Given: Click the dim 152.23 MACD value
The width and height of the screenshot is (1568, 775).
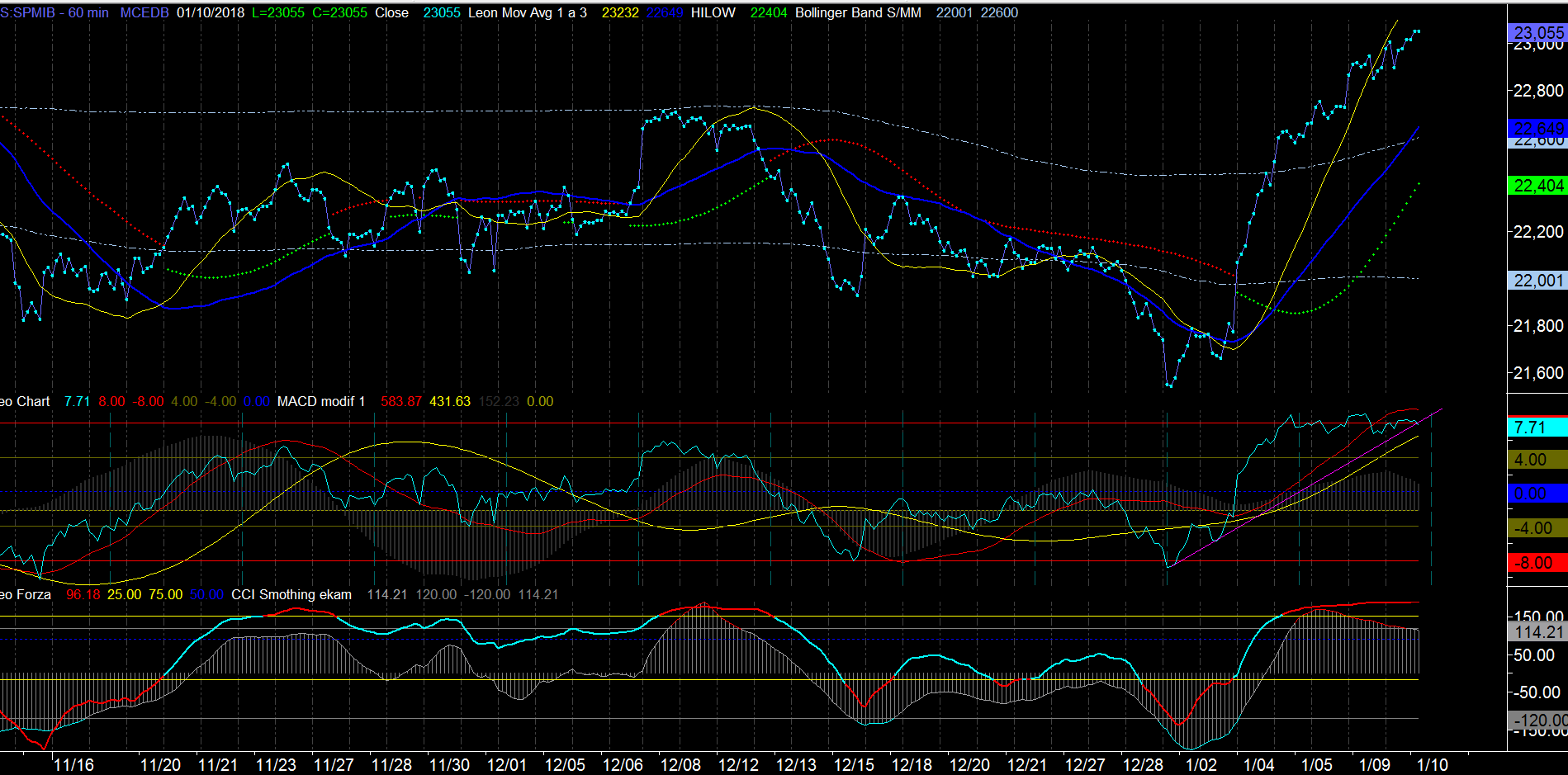Looking at the screenshot, I should [x=499, y=401].
